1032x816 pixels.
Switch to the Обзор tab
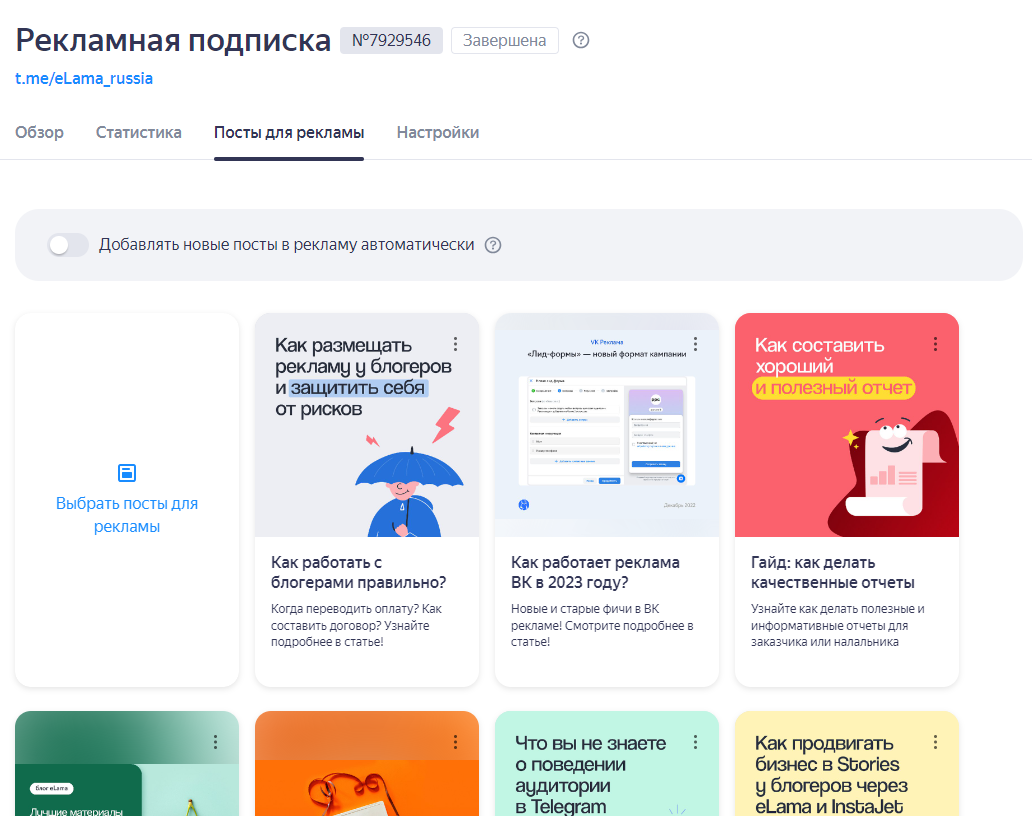[39, 132]
